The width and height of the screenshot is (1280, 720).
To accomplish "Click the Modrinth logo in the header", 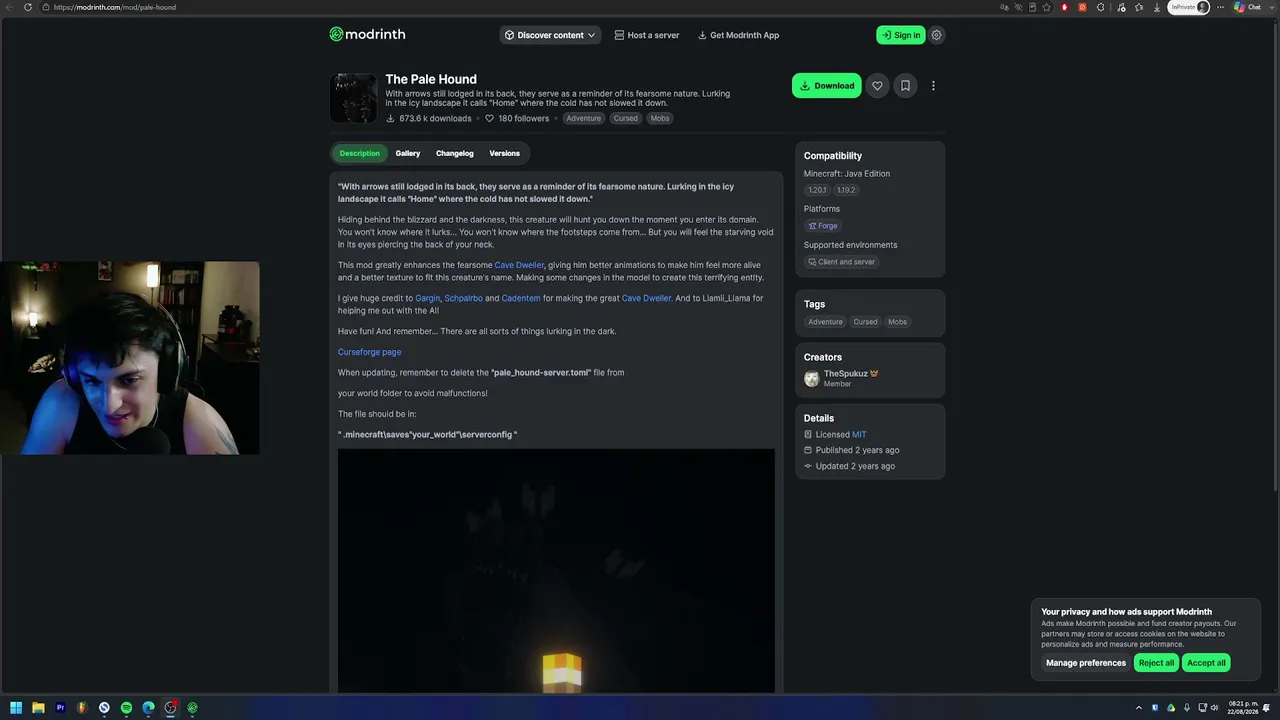I will [x=367, y=34].
